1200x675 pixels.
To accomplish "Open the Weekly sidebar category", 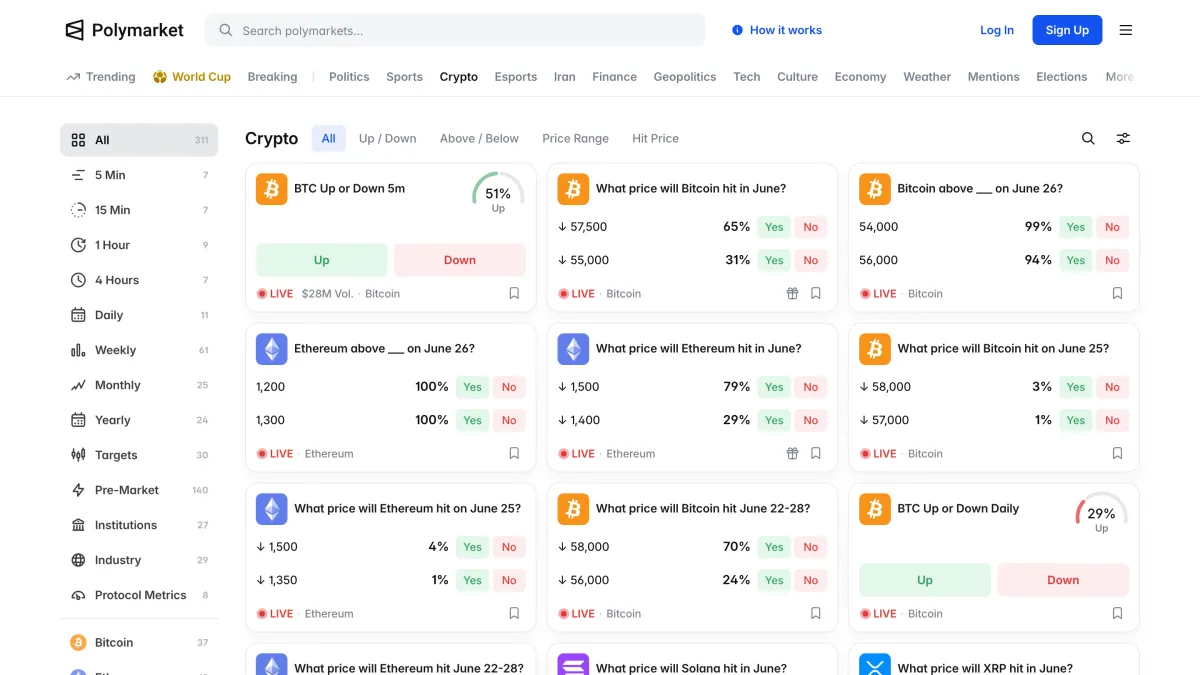I will pyautogui.click(x=139, y=350).
